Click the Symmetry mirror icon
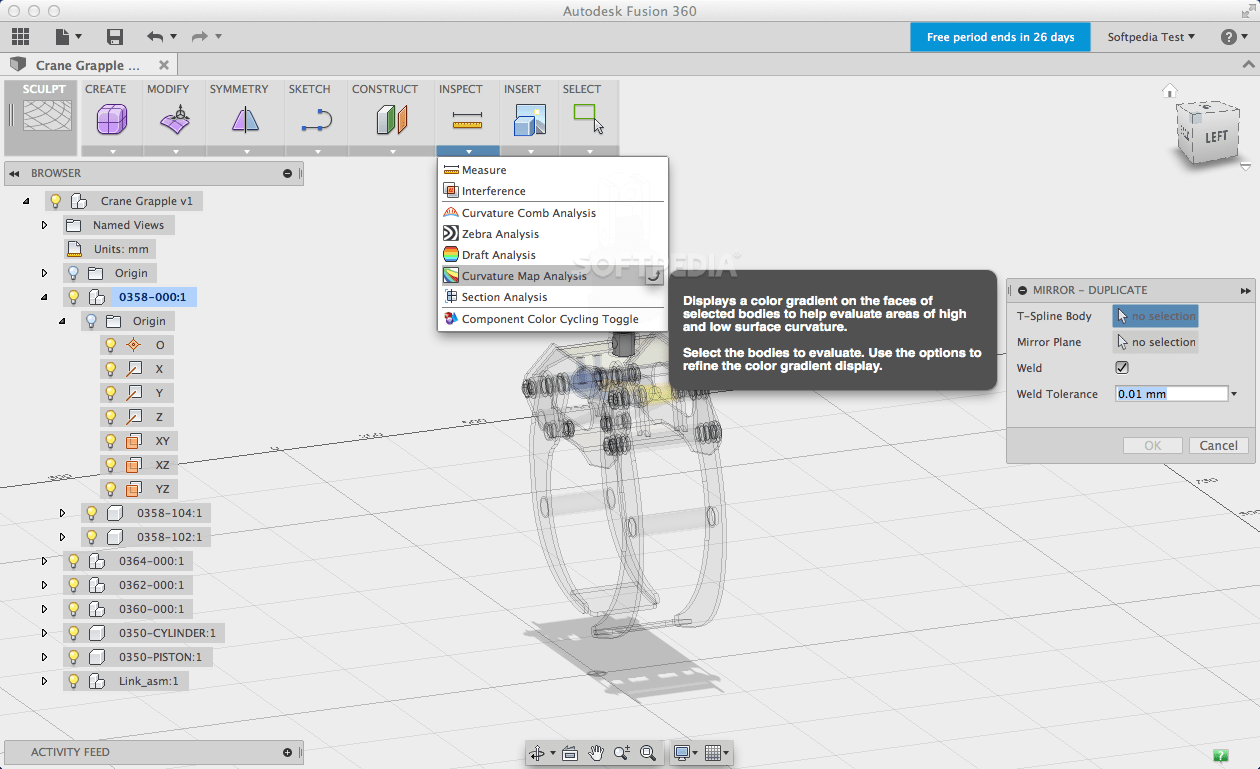Screen dimensions: 1260x769 246,121
